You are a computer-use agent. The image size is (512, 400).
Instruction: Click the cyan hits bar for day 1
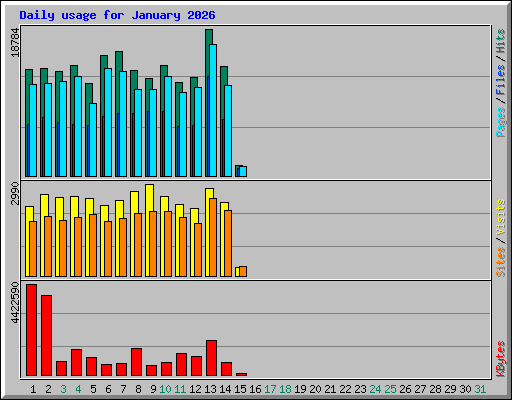tap(33, 130)
